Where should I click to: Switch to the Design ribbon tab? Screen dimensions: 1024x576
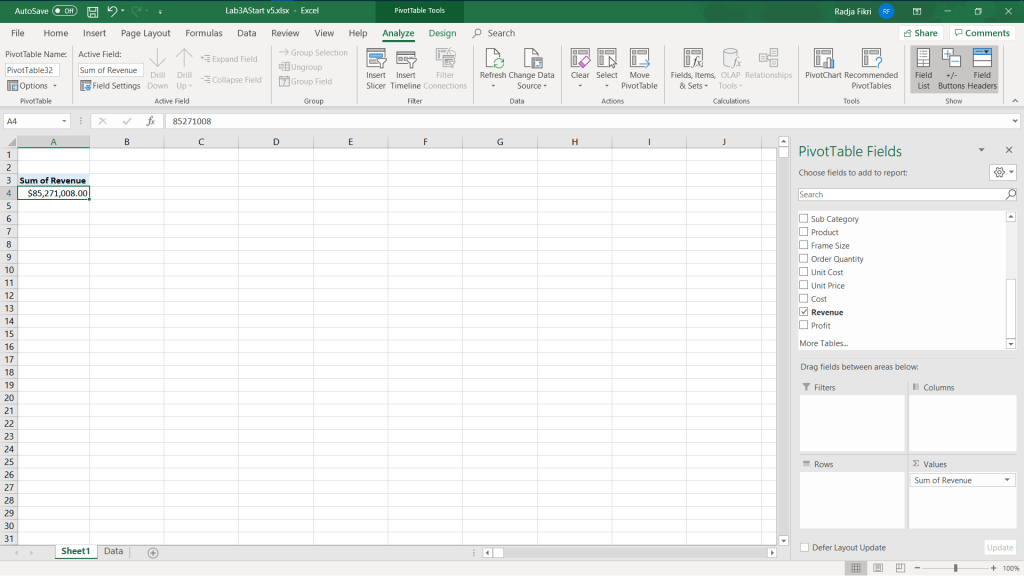click(442, 33)
